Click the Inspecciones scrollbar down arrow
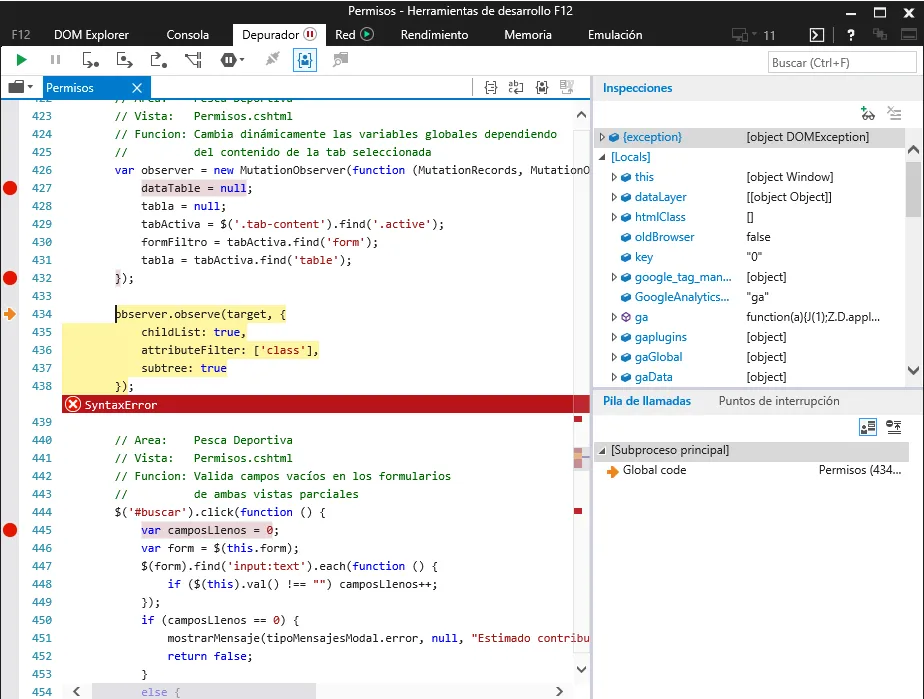The height and width of the screenshot is (699, 924). pyautogui.click(x=913, y=370)
